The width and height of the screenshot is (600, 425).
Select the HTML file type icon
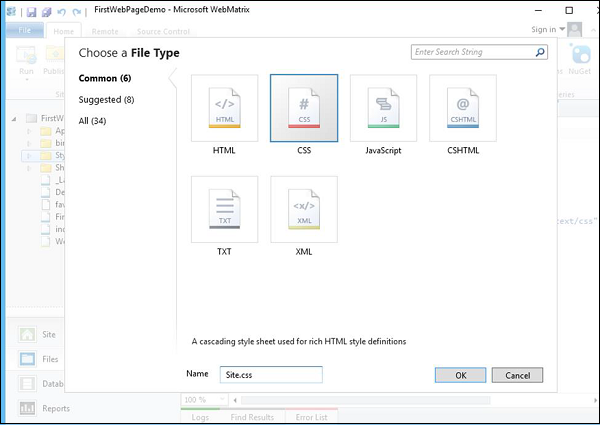224,108
